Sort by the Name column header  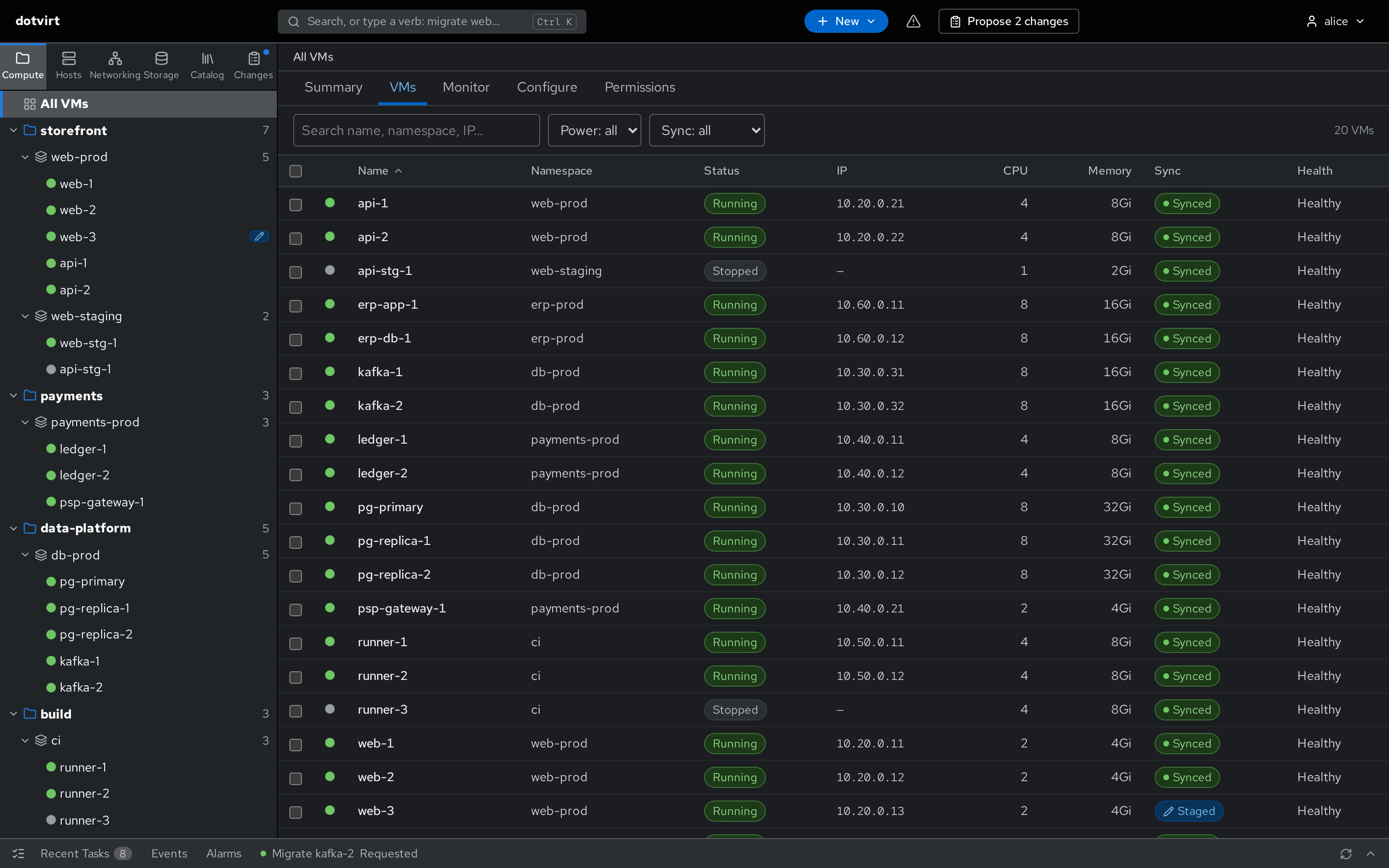pyautogui.click(x=380, y=171)
